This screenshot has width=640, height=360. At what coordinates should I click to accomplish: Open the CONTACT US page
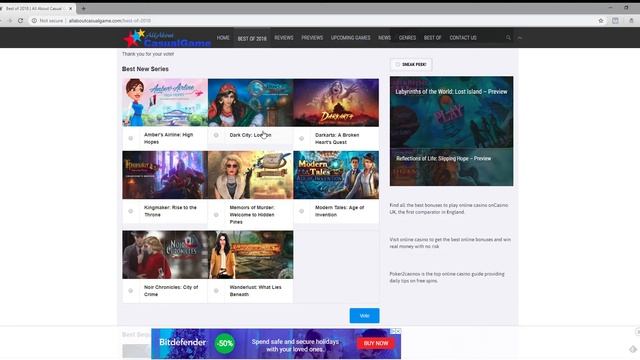pyautogui.click(x=463, y=38)
